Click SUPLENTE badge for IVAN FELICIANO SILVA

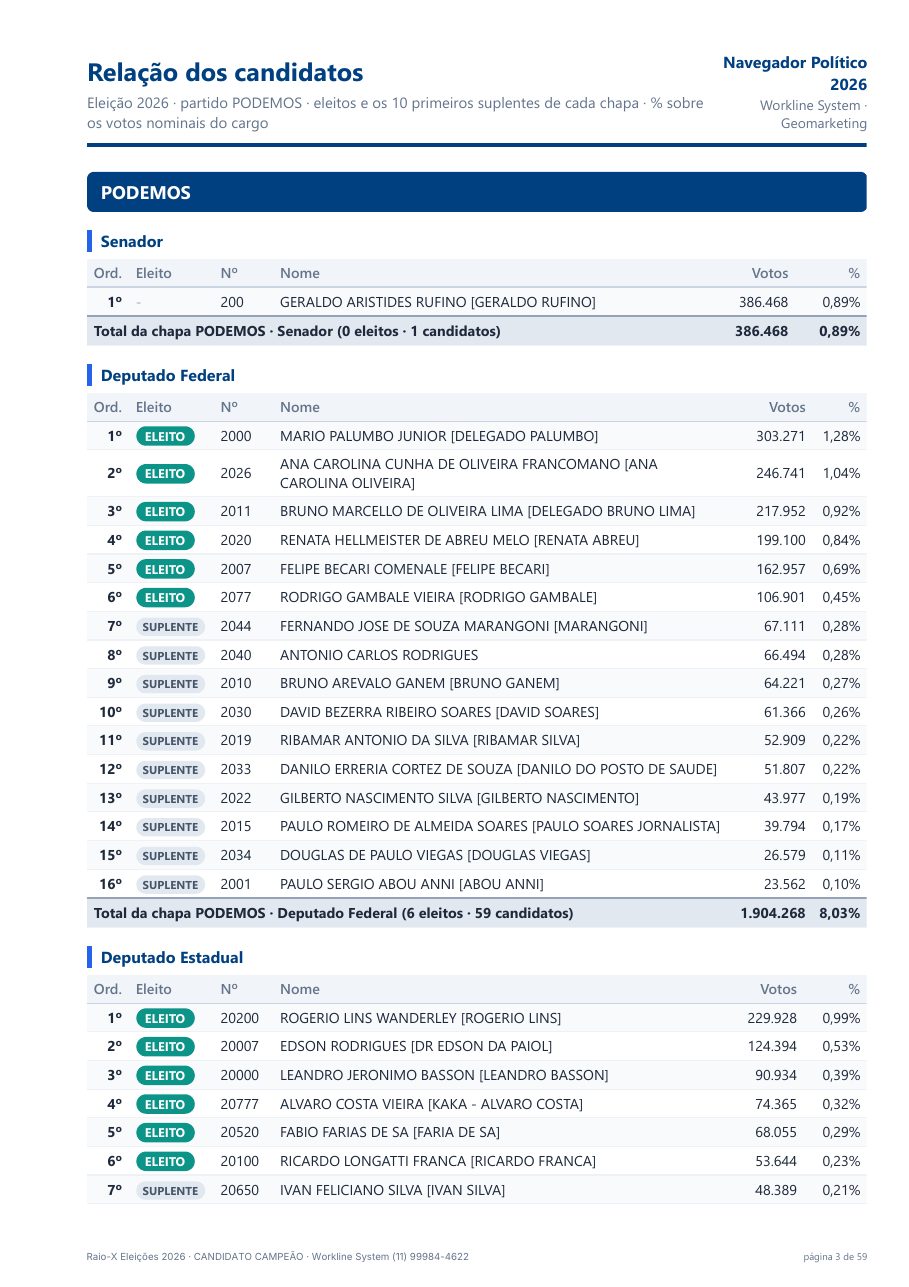(x=170, y=1191)
